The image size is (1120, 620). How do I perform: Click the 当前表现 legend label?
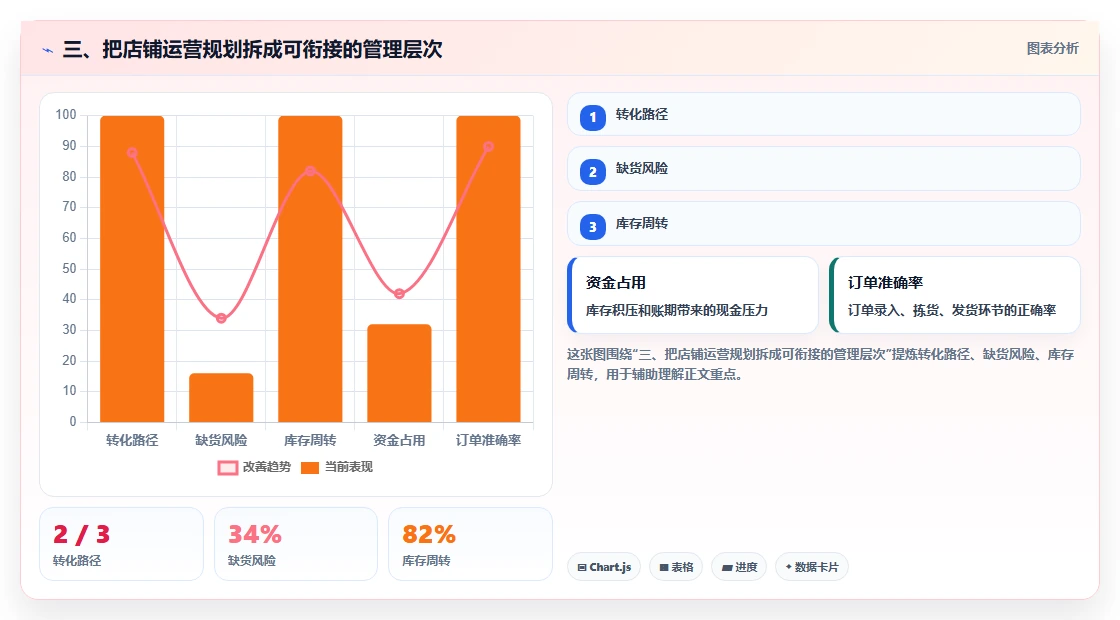click(349, 467)
